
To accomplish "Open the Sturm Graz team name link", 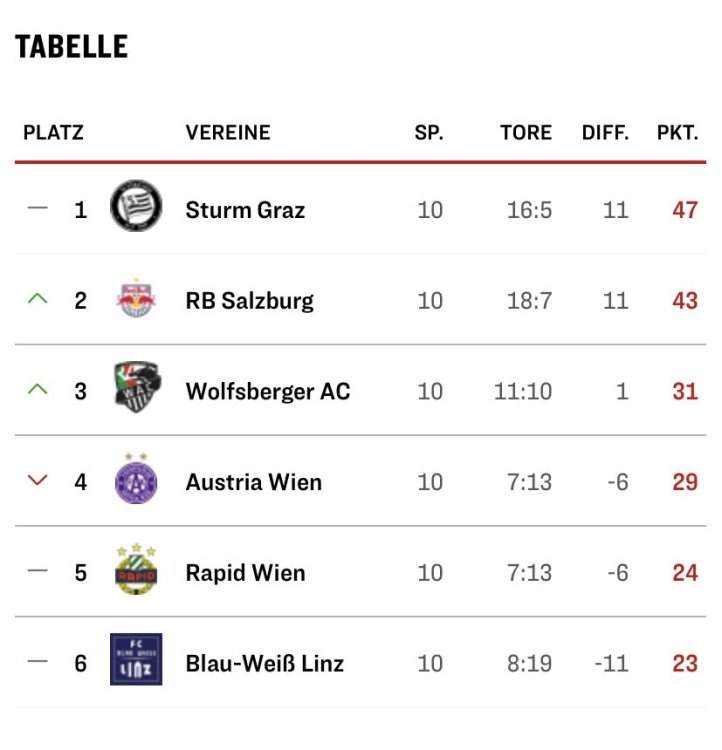I will 245,210.
